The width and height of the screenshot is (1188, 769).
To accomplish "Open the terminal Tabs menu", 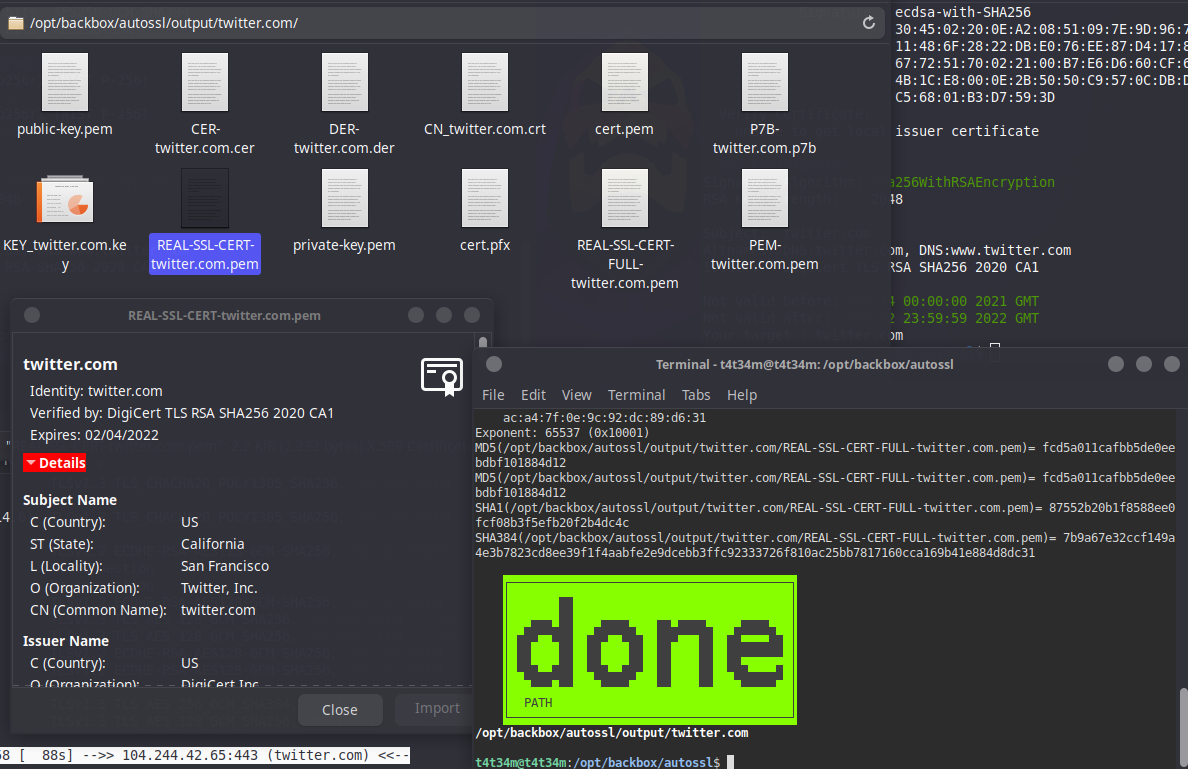I will pyautogui.click(x=696, y=395).
